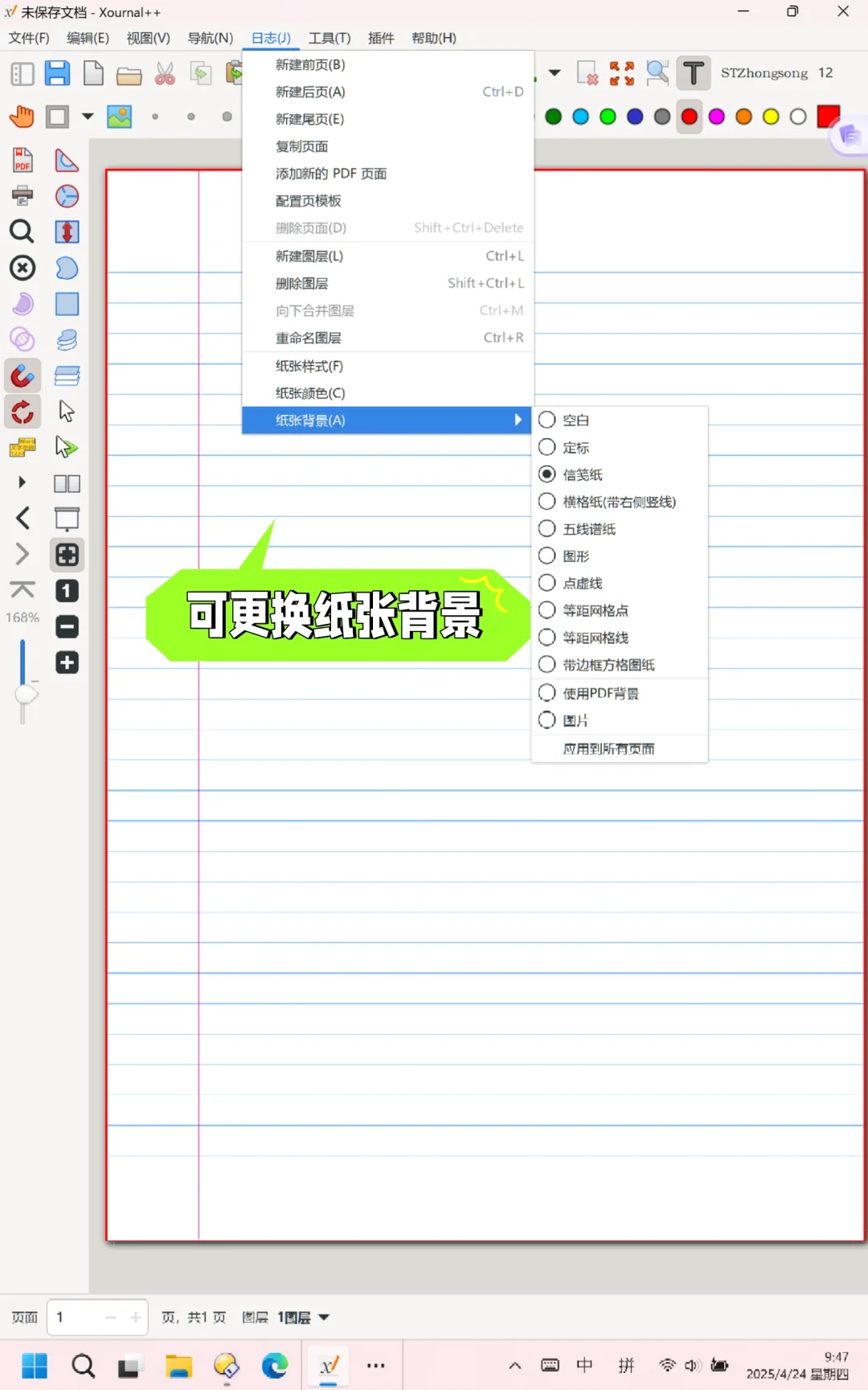Go to previous page arrow
Viewport: 868px width, 1390px height.
pos(23,519)
